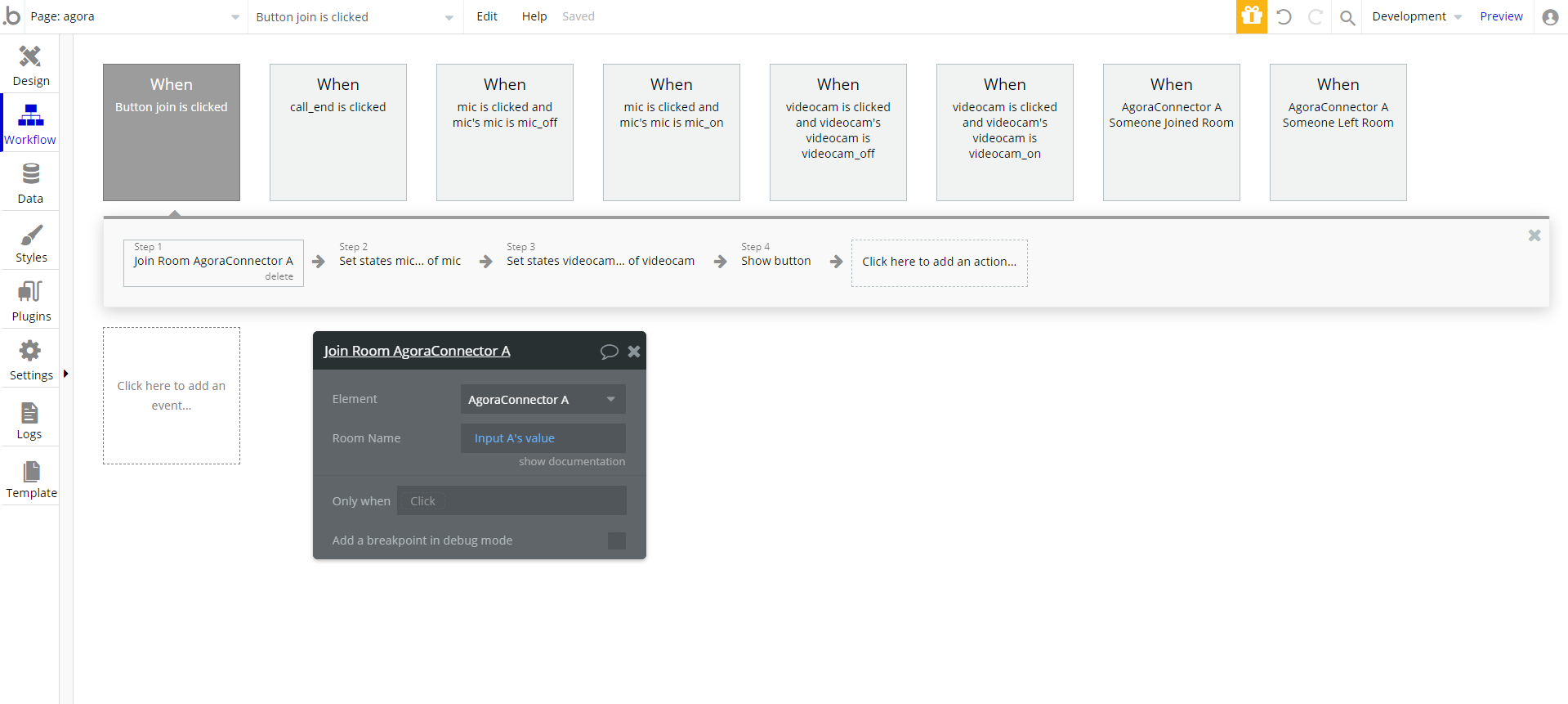Select event mic is mic_on

click(672, 132)
